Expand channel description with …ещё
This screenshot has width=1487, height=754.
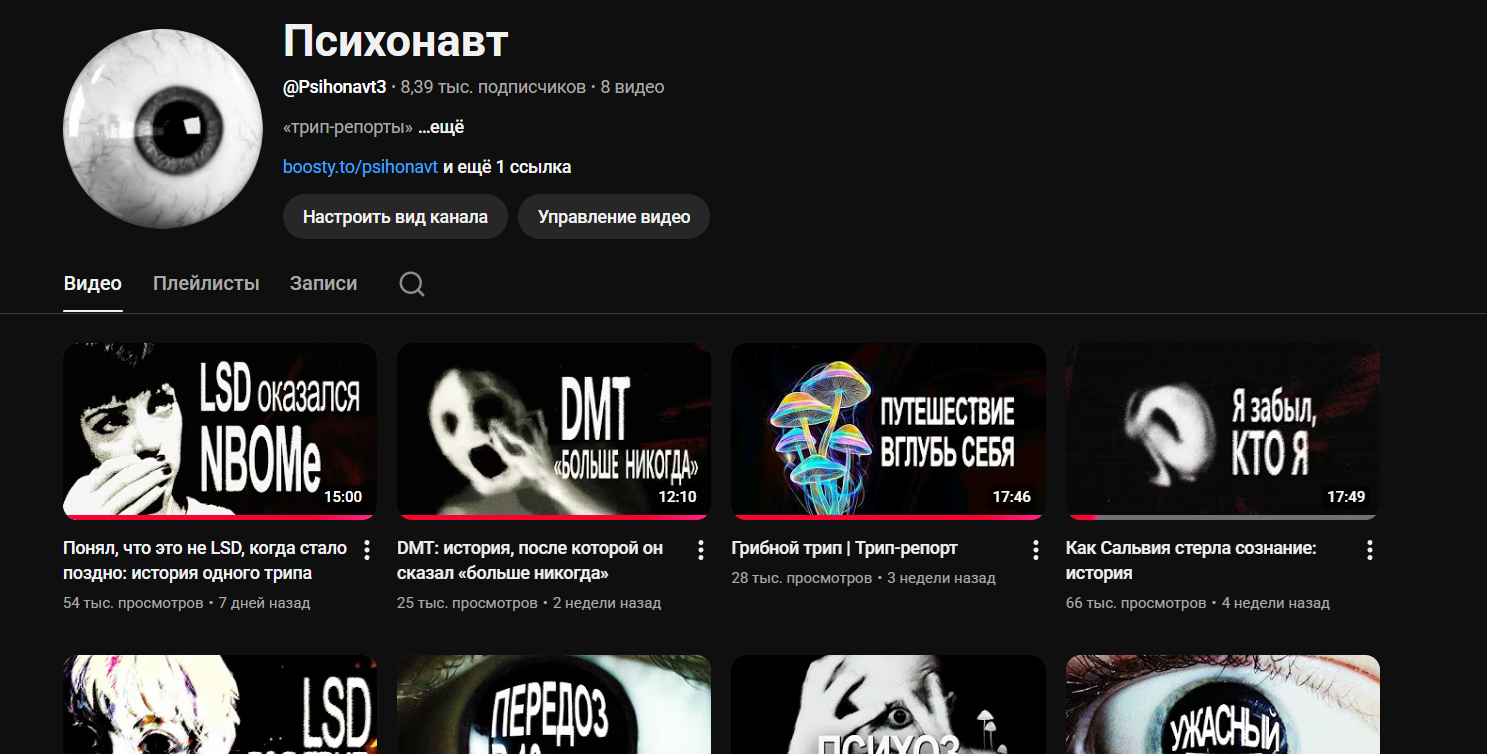(x=441, y=127)
